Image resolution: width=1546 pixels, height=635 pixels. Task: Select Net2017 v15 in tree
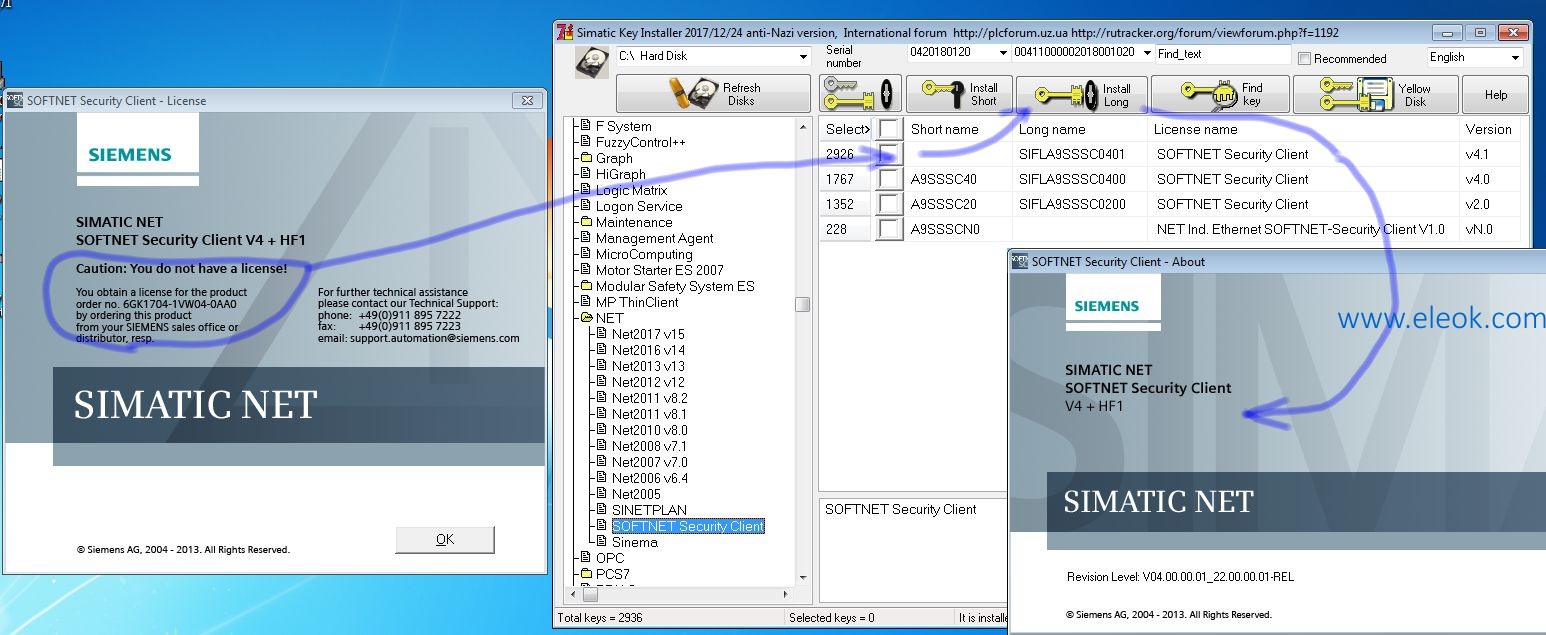point(648,334)
